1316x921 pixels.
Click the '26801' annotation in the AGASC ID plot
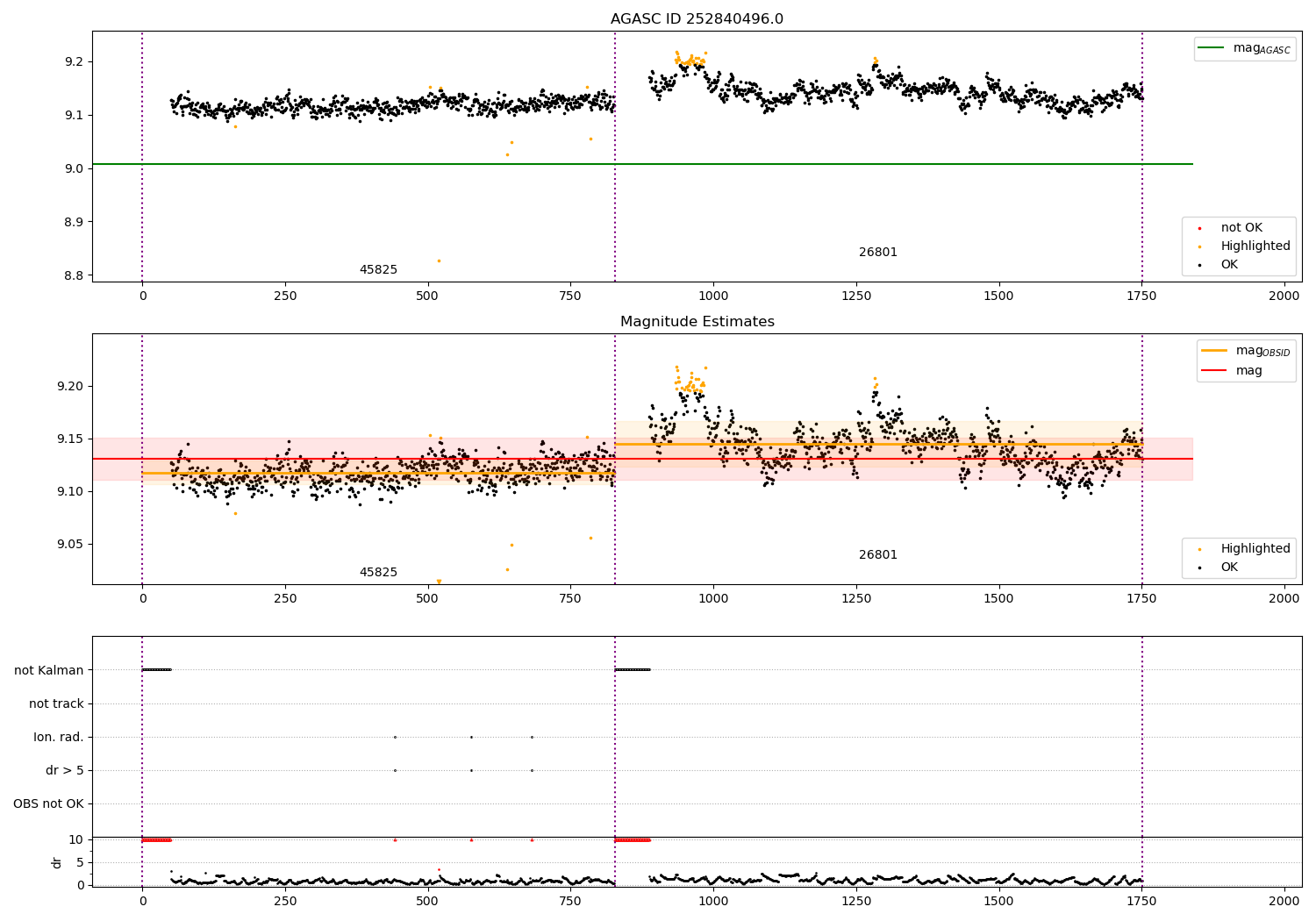pos(878,253)
